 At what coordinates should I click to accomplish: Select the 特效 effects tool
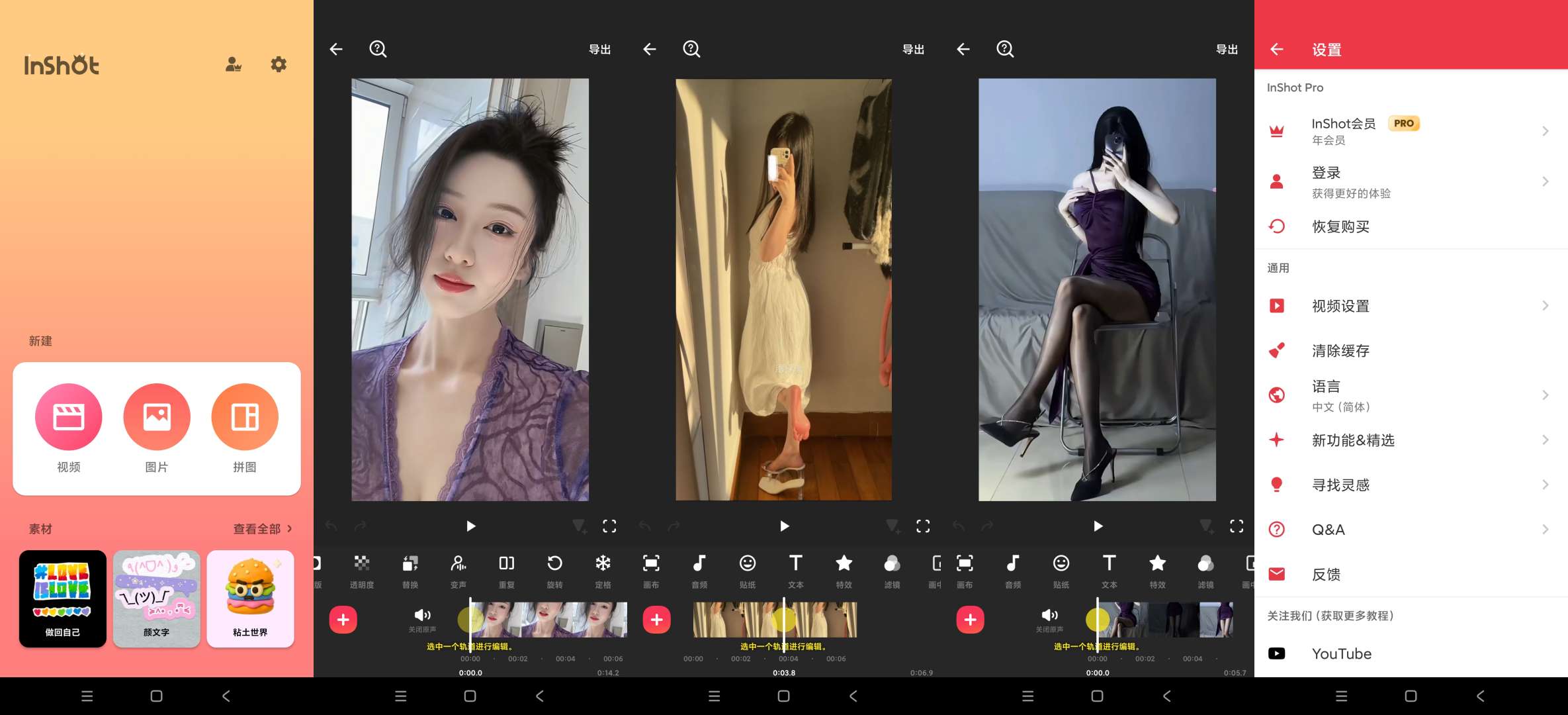point(844,571)
